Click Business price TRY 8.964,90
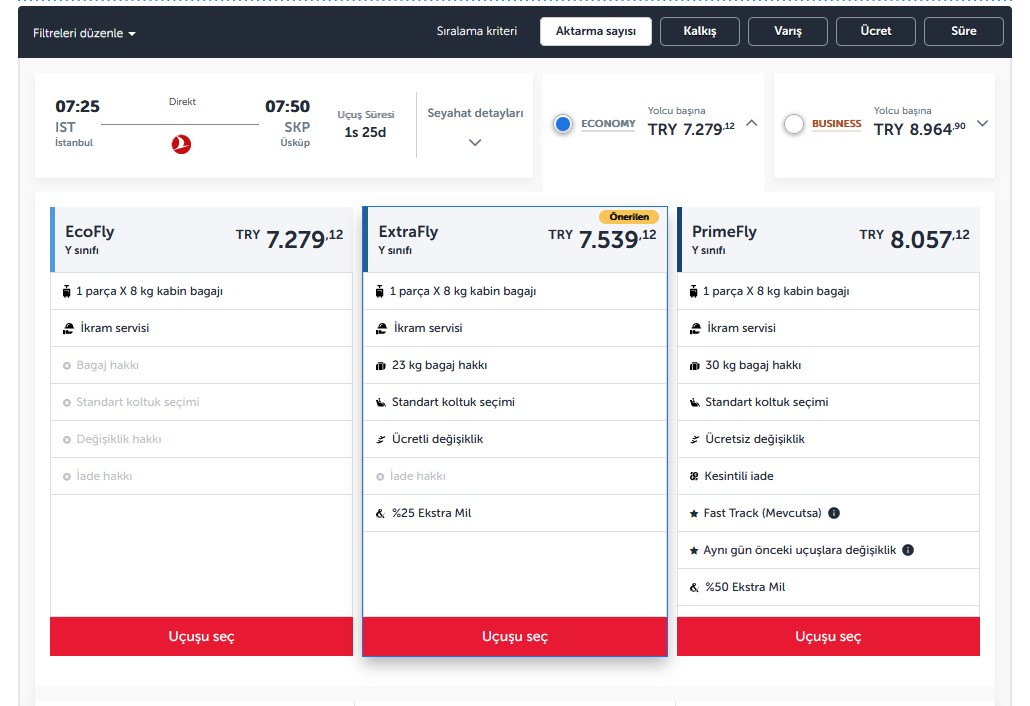This screenshot has height=706, width=1030. (920, 129)
